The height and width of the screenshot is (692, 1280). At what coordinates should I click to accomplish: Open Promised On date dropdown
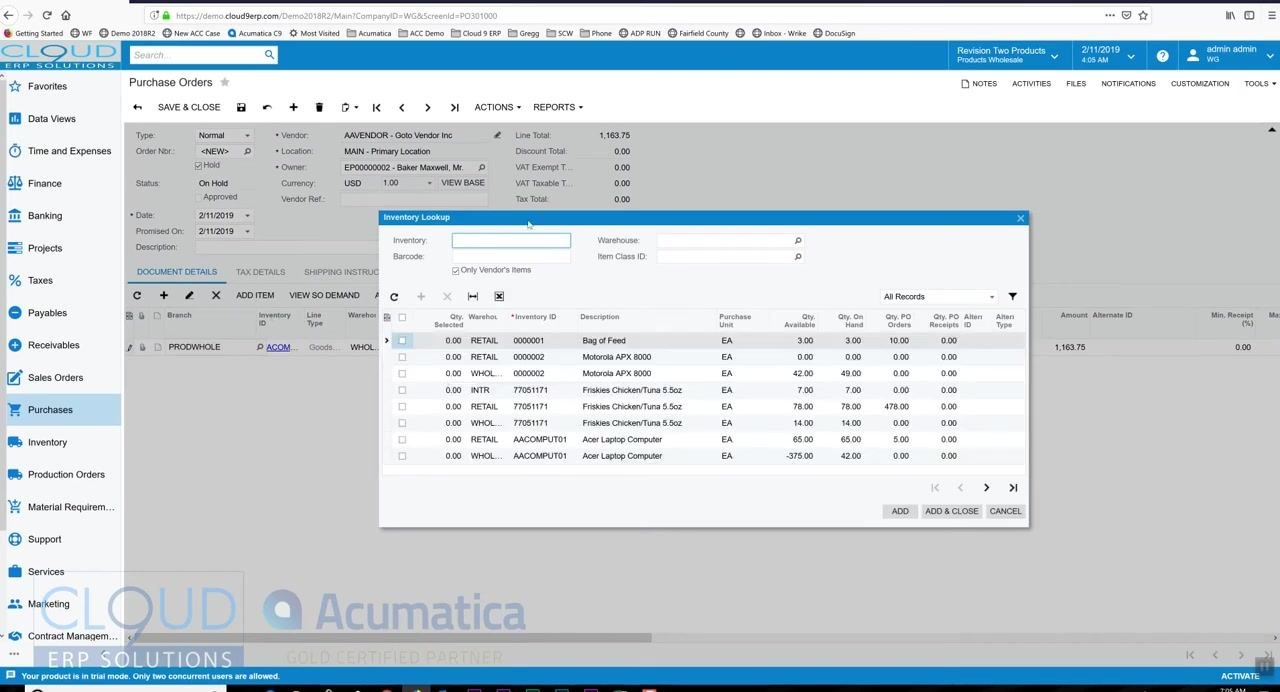coord(247,232)
